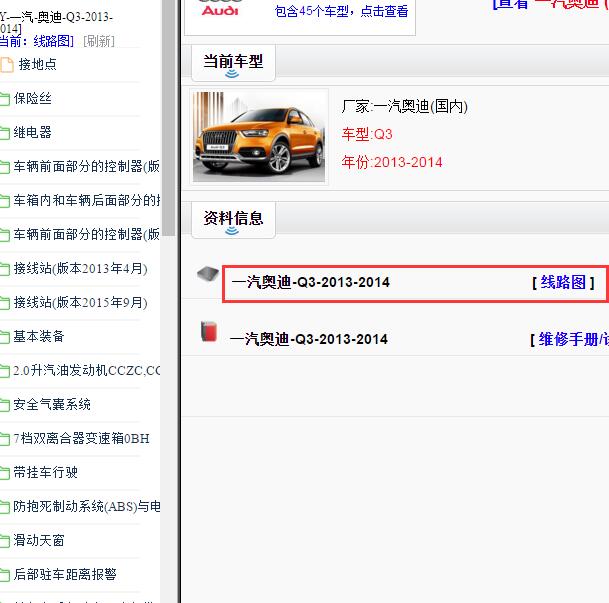Open the 接地点 file icon
The height and width of the screenshot is (603, 609).
(7, 64)
